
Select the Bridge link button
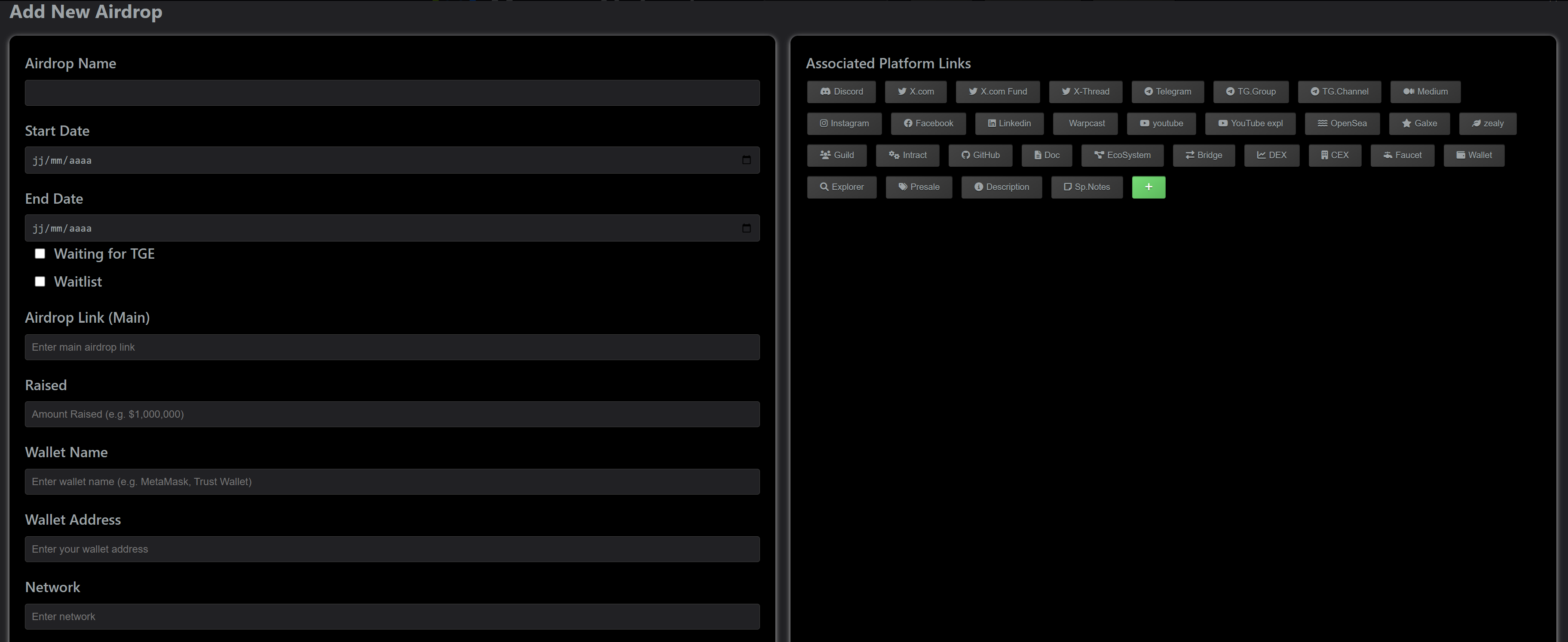click(x=1204, y=155)
